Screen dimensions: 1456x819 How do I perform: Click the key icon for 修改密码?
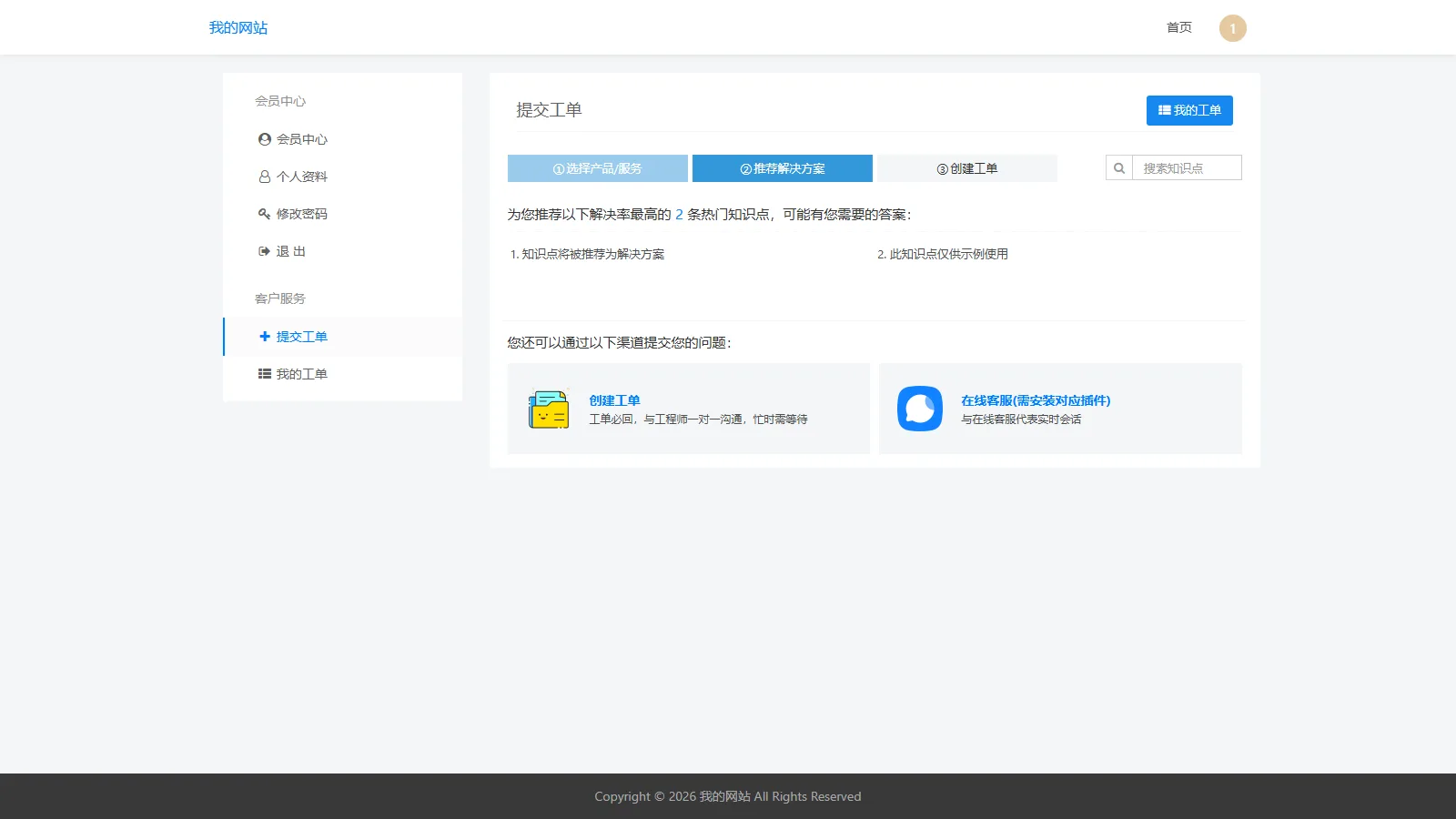tap(263, 214)
